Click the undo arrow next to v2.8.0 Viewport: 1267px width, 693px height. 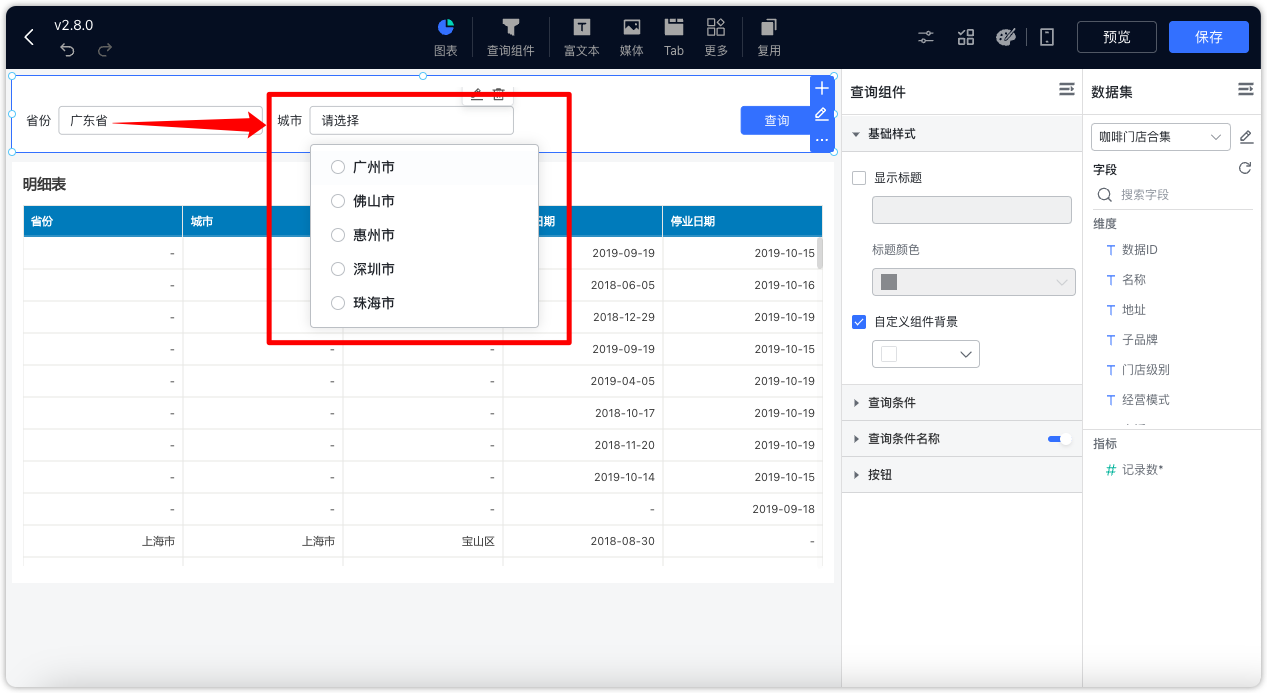pyautogui.click(x=67, y=50)
